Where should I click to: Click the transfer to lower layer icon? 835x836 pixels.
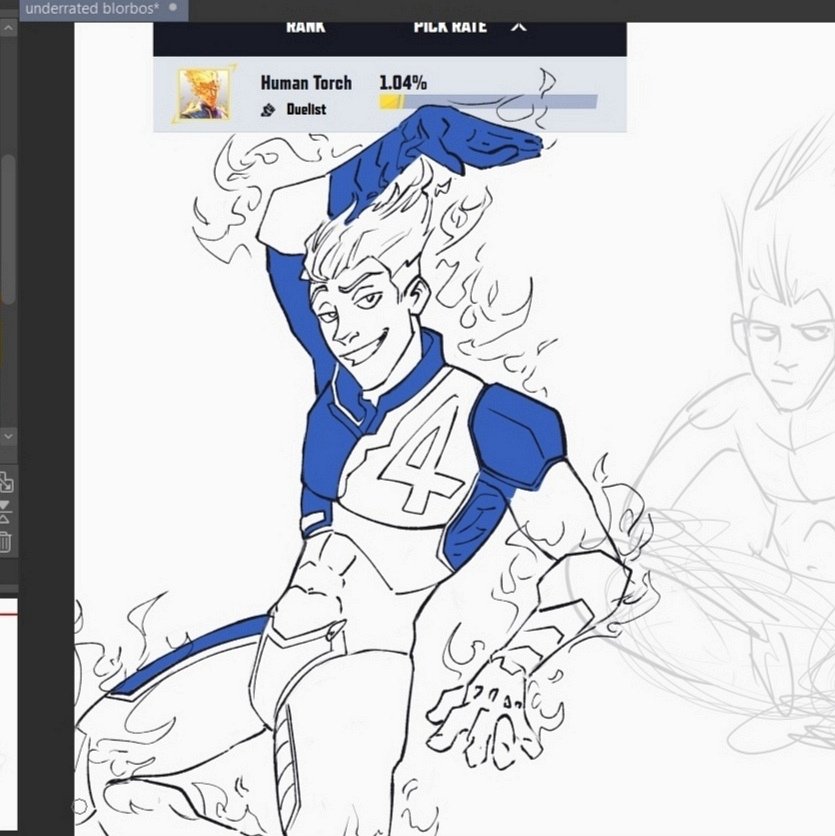tap(6, 482)
